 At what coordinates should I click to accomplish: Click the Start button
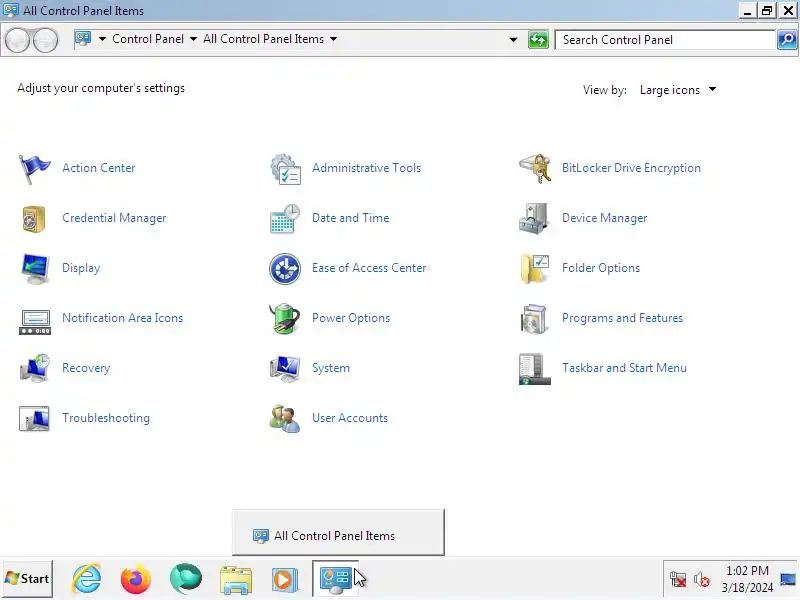tap(28, 579)
